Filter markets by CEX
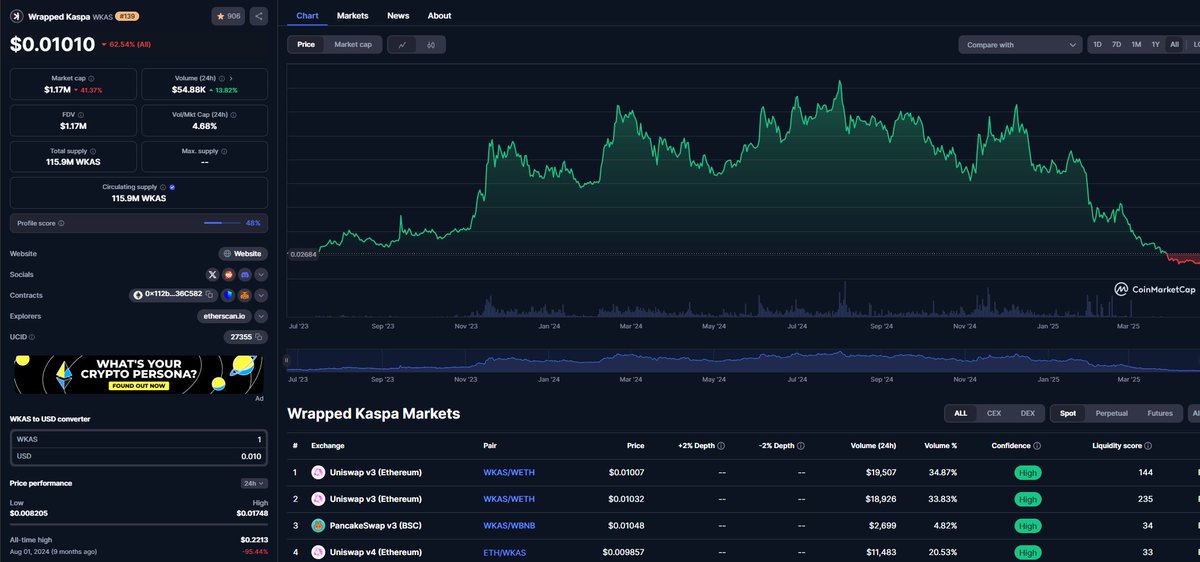Viewport: 1200px width, 562px height. coord(994,413)
